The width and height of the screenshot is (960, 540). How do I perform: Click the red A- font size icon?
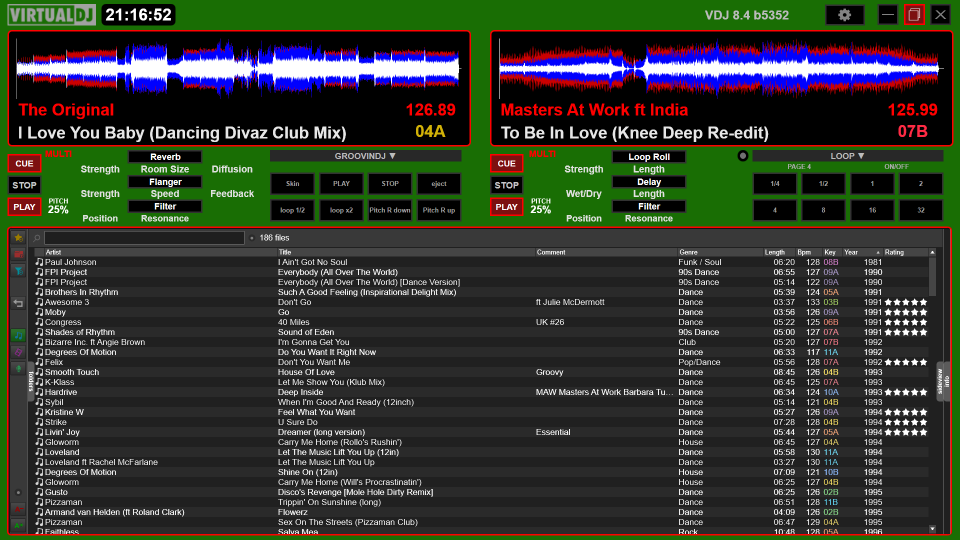18,510
